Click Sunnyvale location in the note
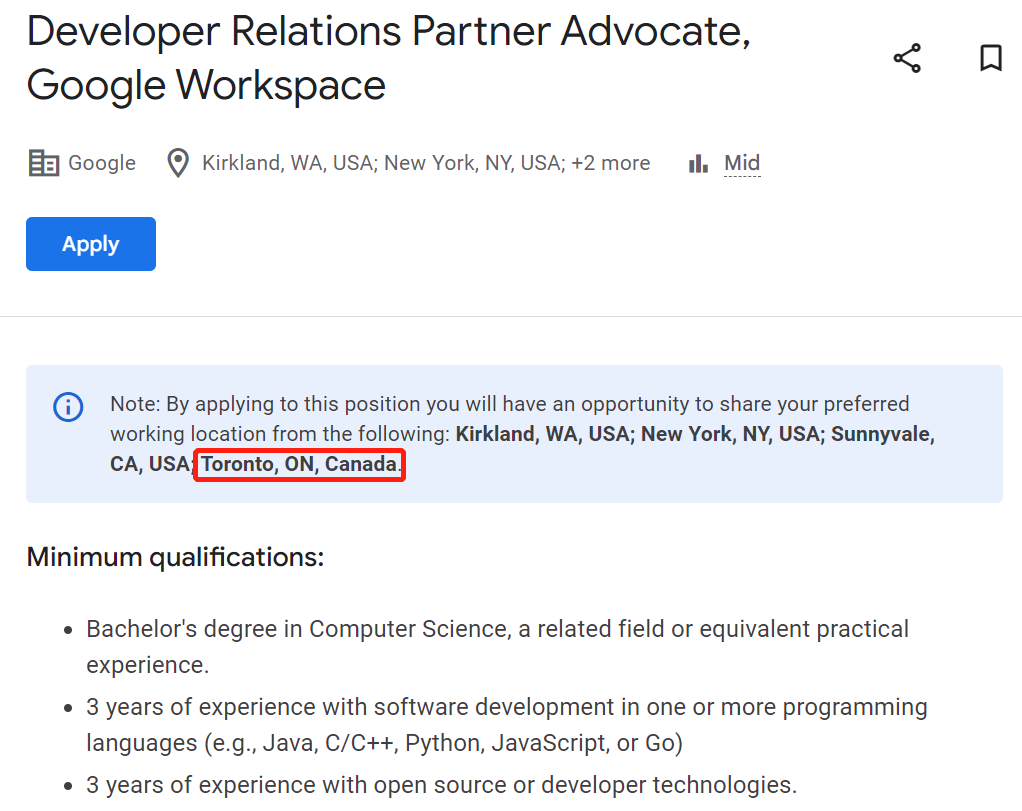 point(883,434)
